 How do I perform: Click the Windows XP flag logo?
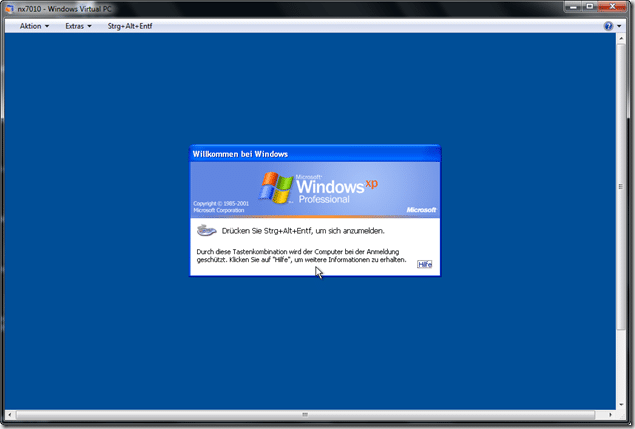pos(277,188)
